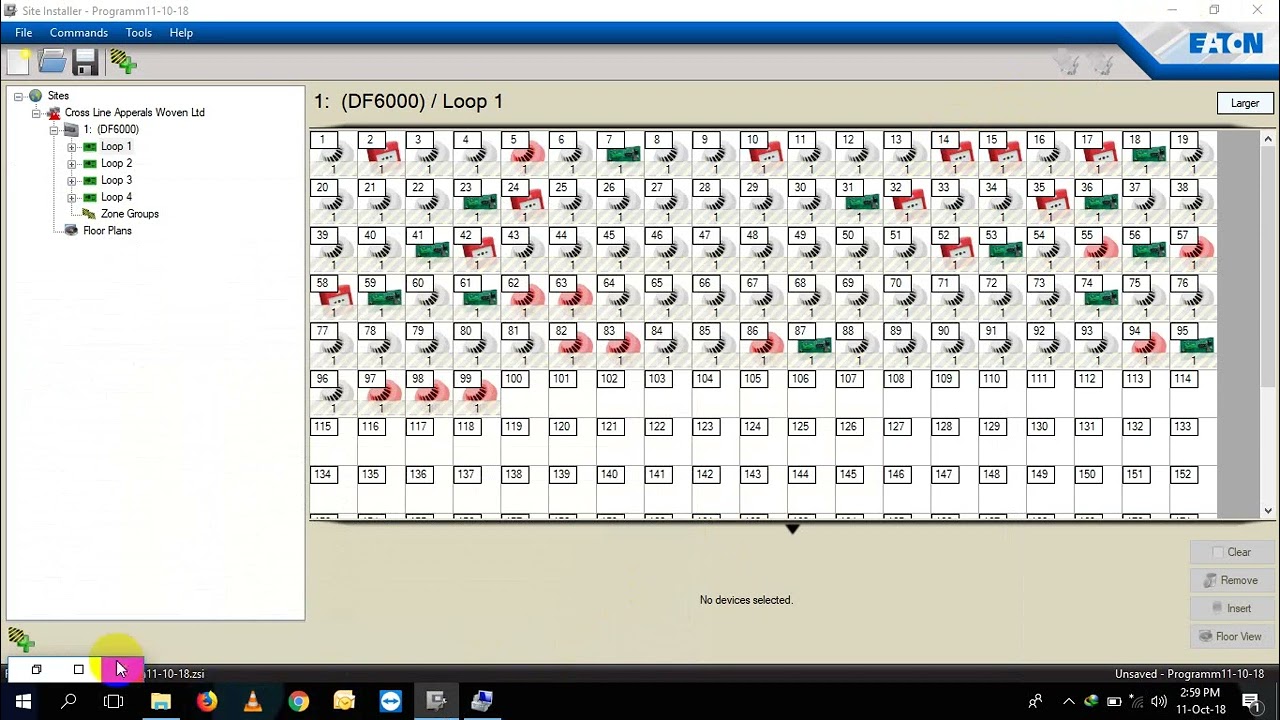This screenshot has height=720, width=1280.
Task: Select call point device at address 32
Action: coord(909,203)
